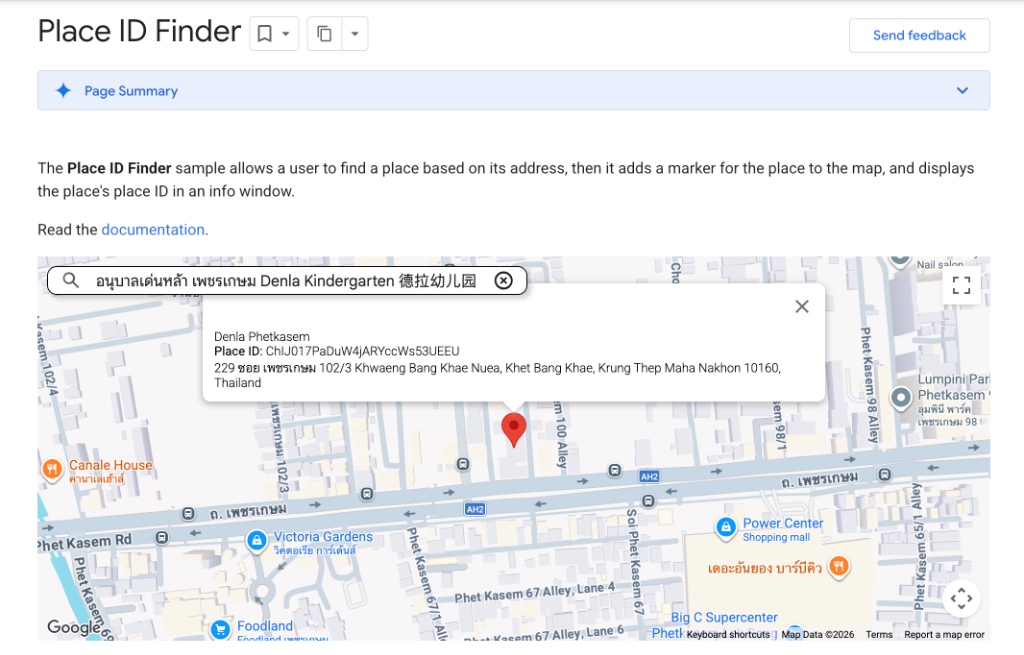Open Keyboard shortcuts on map

pyautogui.click(x=728, y=635)
